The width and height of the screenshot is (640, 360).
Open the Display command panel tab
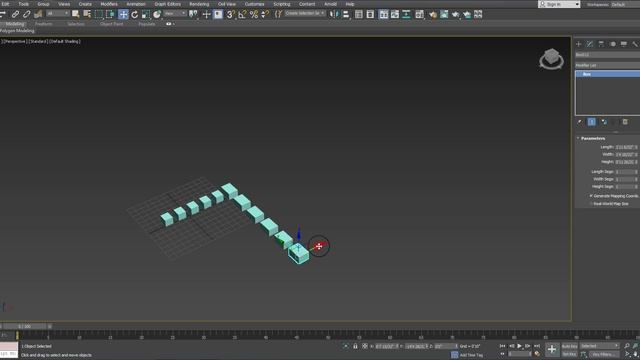pyautogui.click(x=624, y=44)
